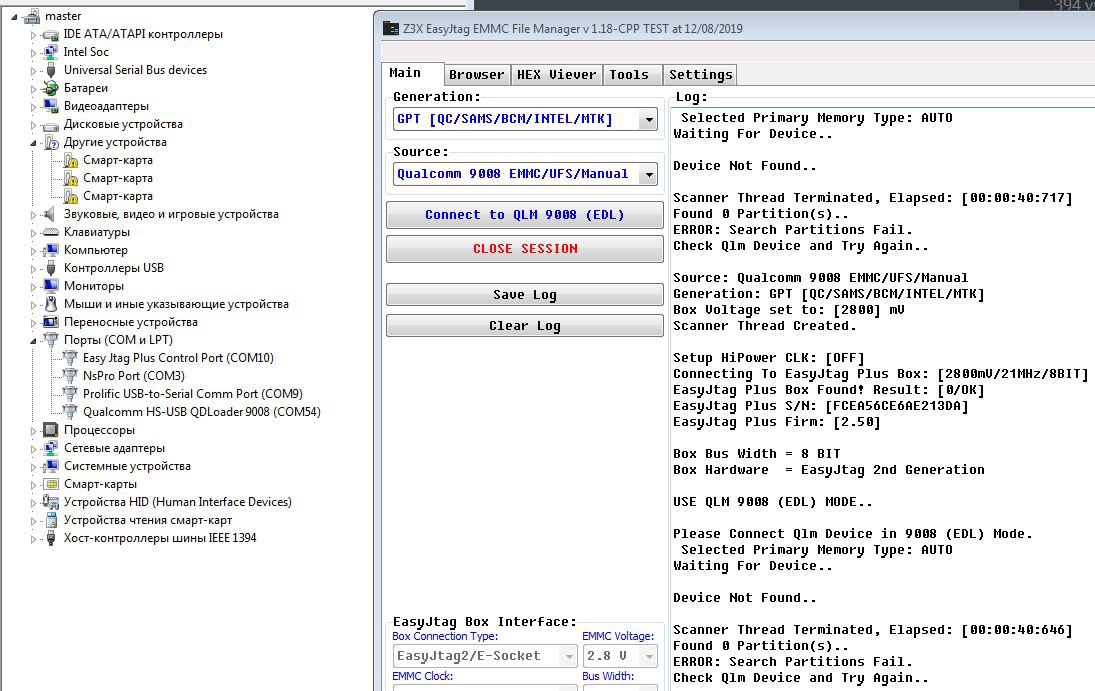The width and height of the screenshot is (1095, 691).
Task: Click log line 'USE QLM 9008 (EDL) MODE..'
Action: (772, 502)
